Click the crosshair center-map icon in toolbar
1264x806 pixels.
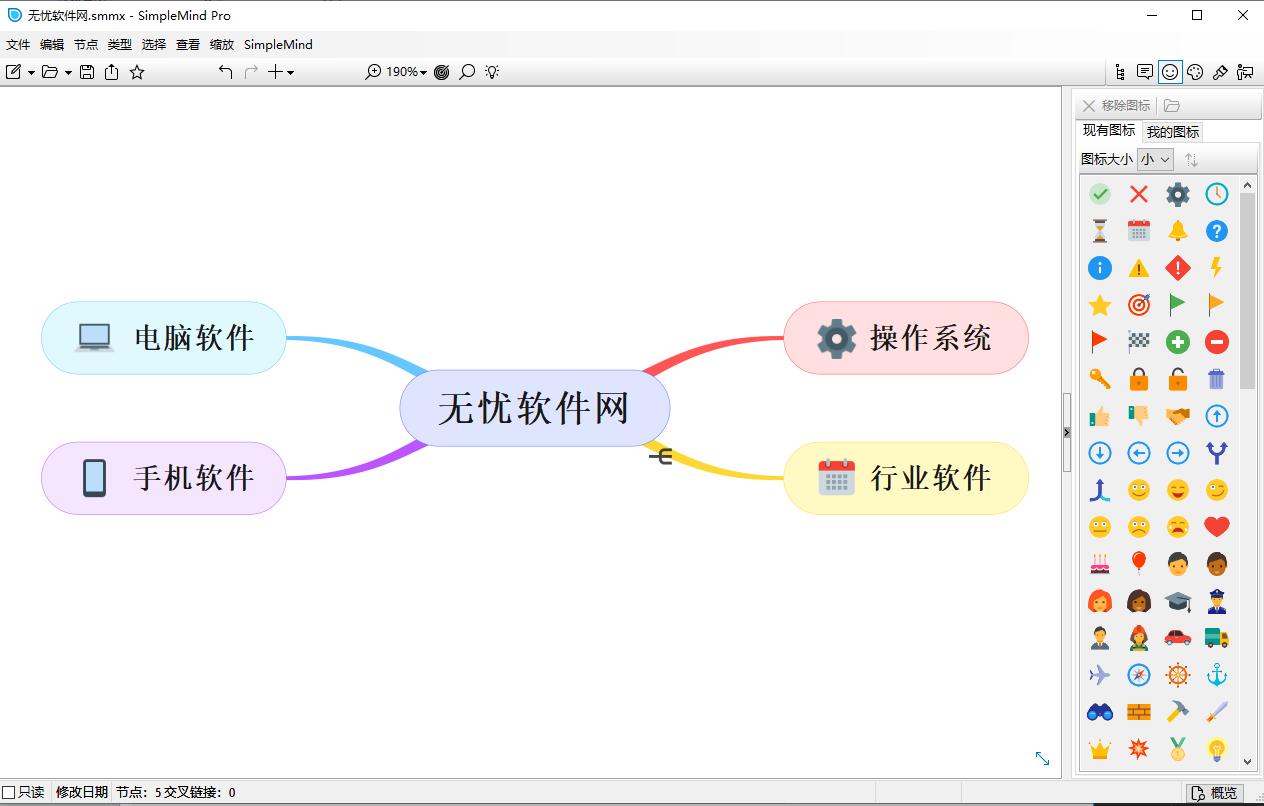pyautogui.click(x=441, y=72)
